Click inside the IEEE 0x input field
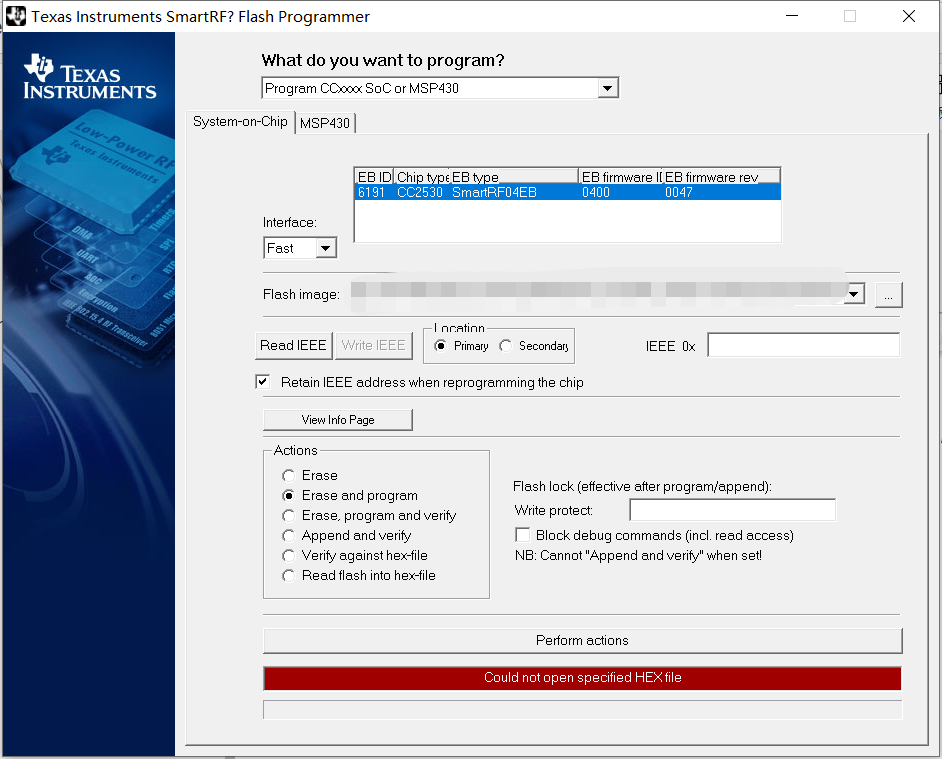The width and height of the screenshot is (942, 759). pyautogui.click(x=802, y=344)
